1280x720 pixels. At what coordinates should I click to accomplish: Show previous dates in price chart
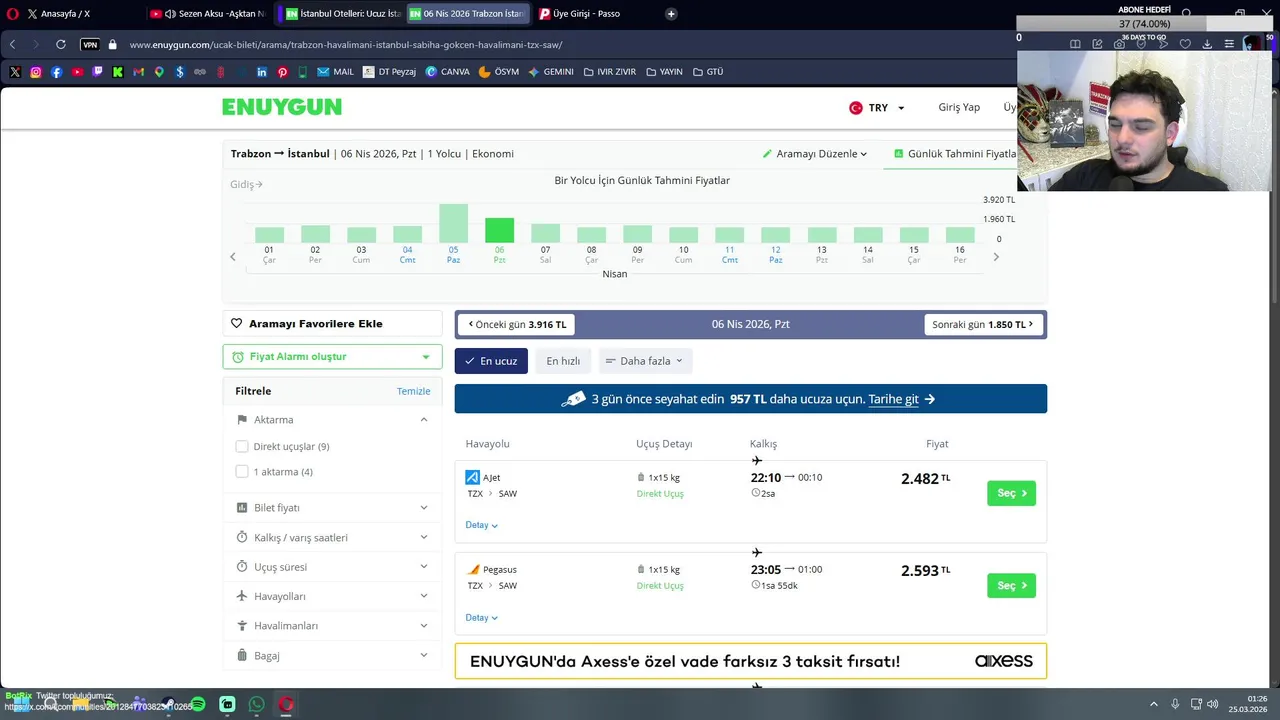click(x=233, y=257)
